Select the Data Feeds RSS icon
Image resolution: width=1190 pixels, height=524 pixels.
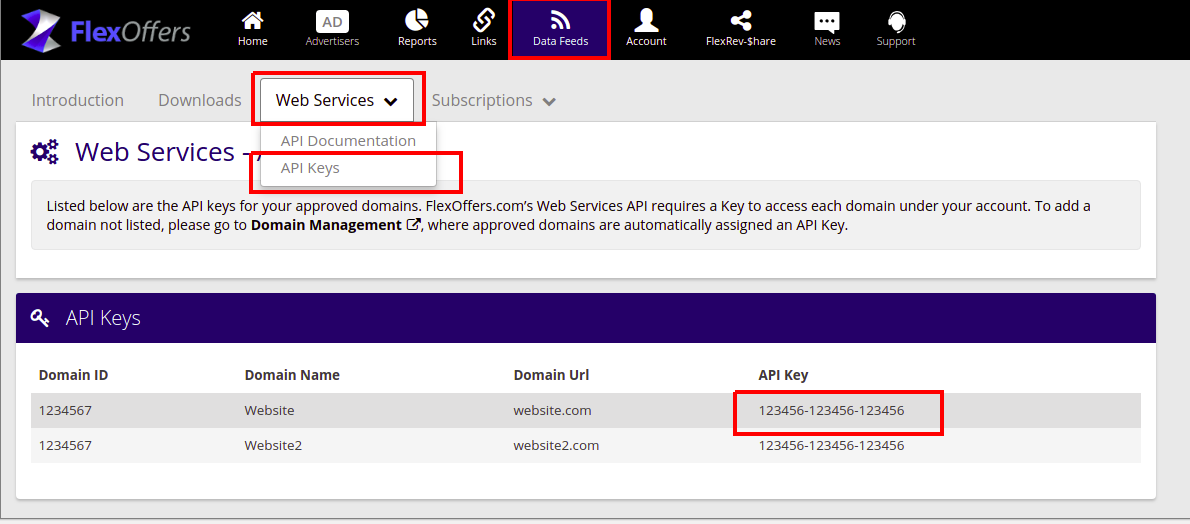tap(560, 21)
